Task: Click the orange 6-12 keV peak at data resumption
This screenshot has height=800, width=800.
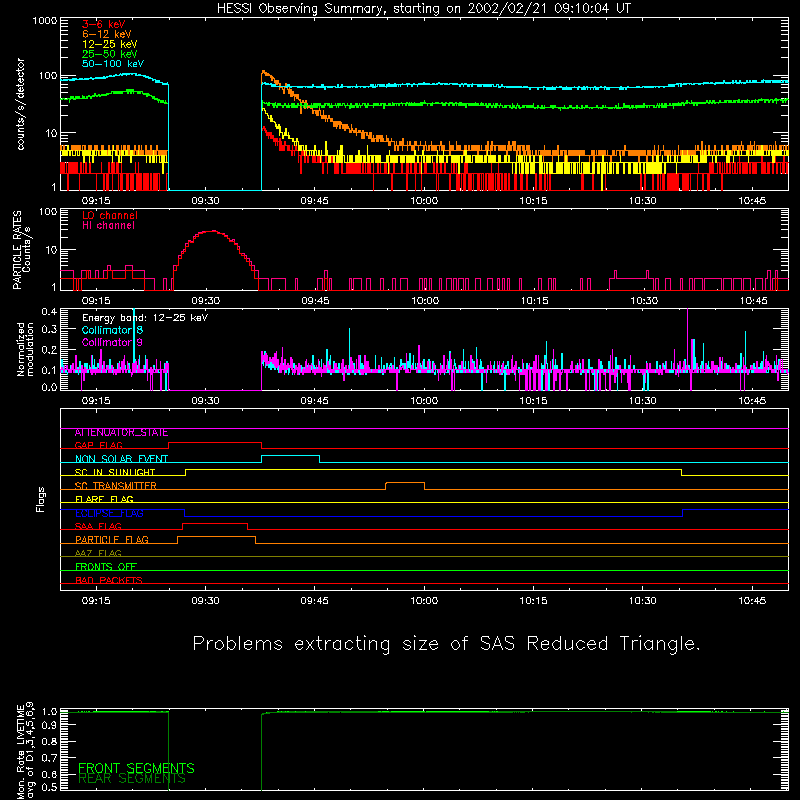Action: click(x=264, y=73)
